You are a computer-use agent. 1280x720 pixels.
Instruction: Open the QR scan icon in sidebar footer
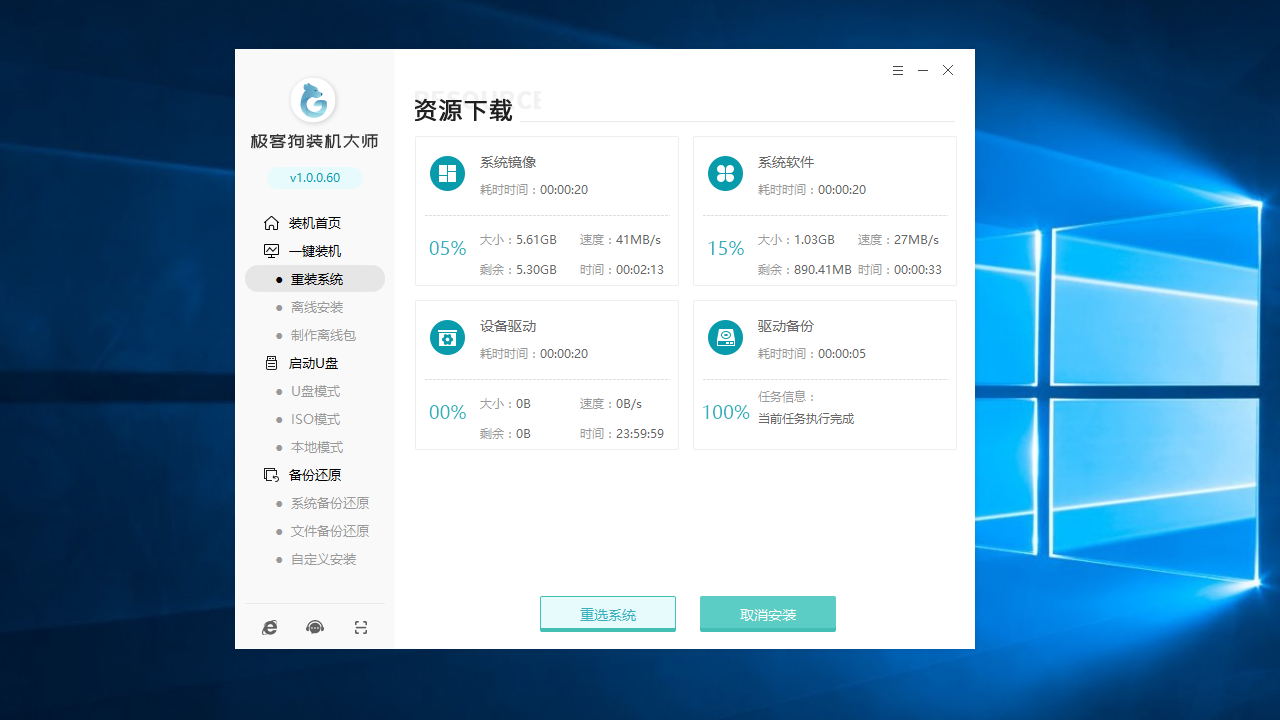pos(360,627)
